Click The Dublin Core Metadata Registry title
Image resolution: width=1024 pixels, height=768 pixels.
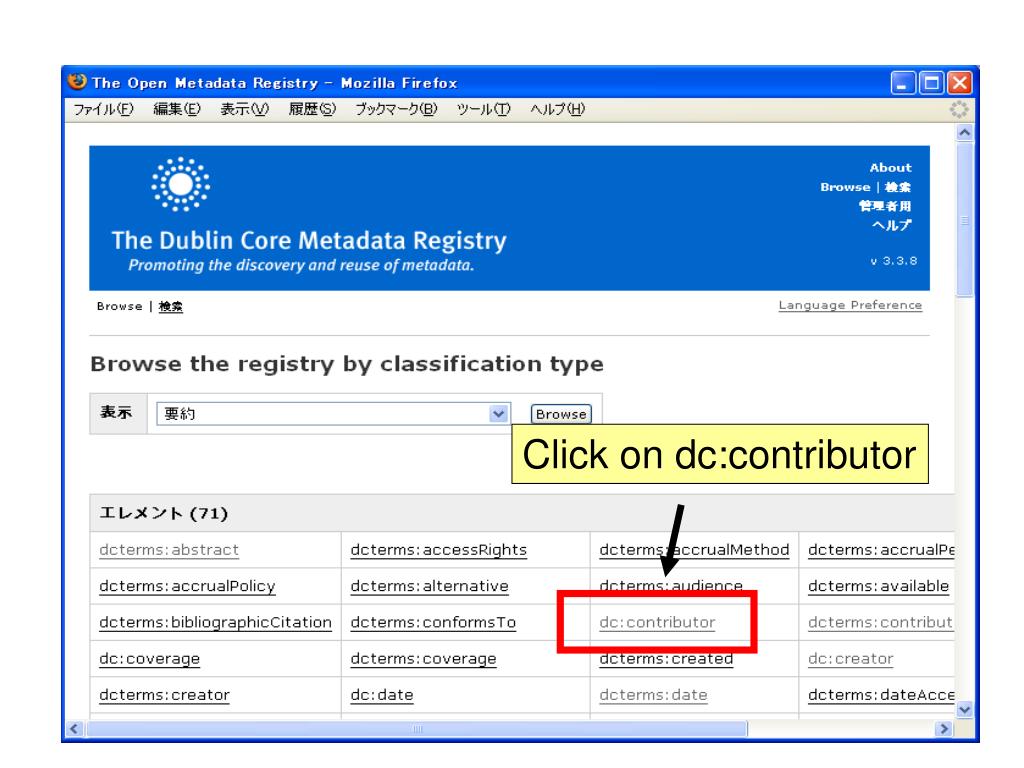(309, 241)
